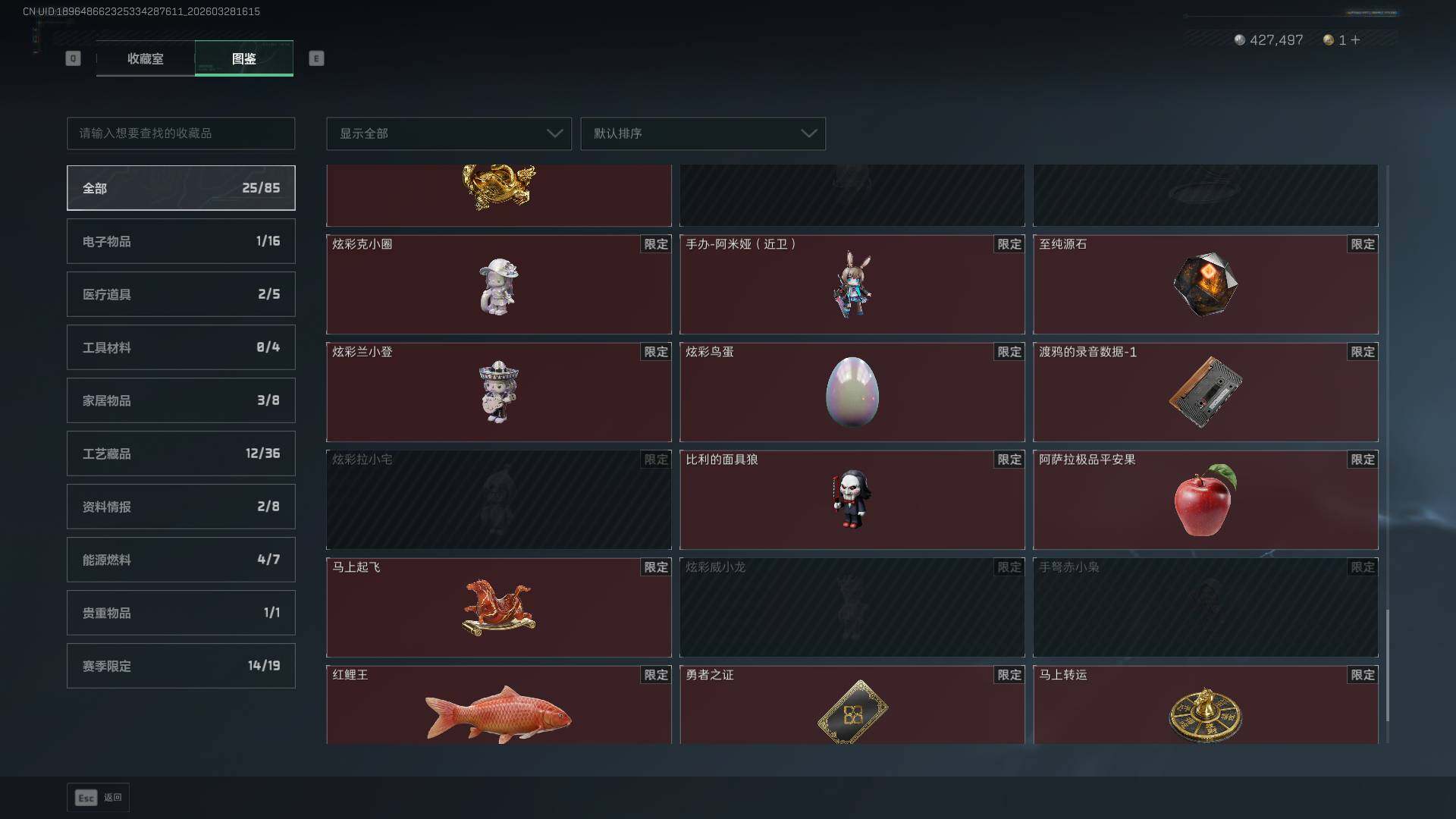Click the Billy masked puppet item (比利的面具狼)
The image size is (1456, 819).
coord(852,500)
